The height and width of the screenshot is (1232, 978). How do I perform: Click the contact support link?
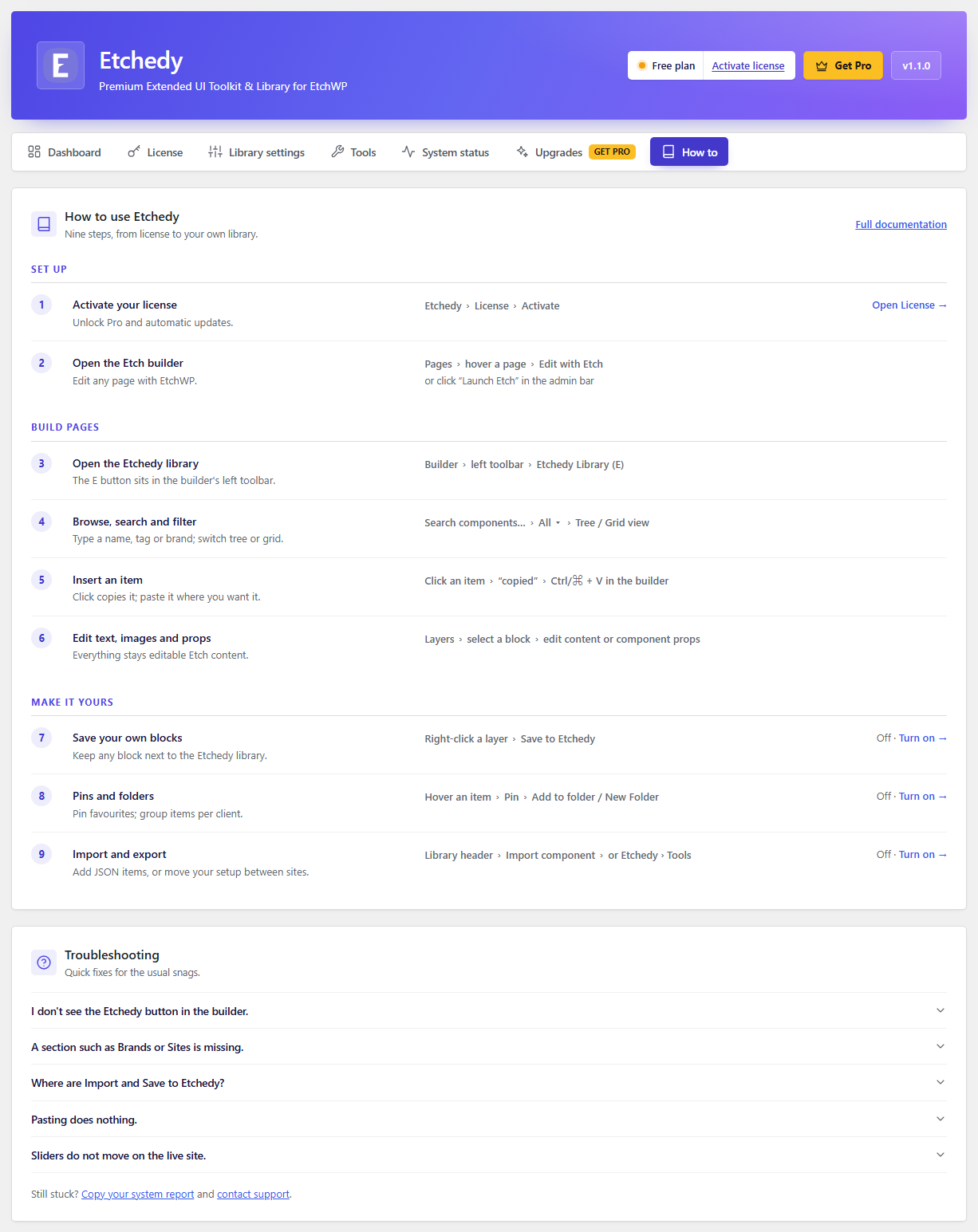[x=254, y=1195]
